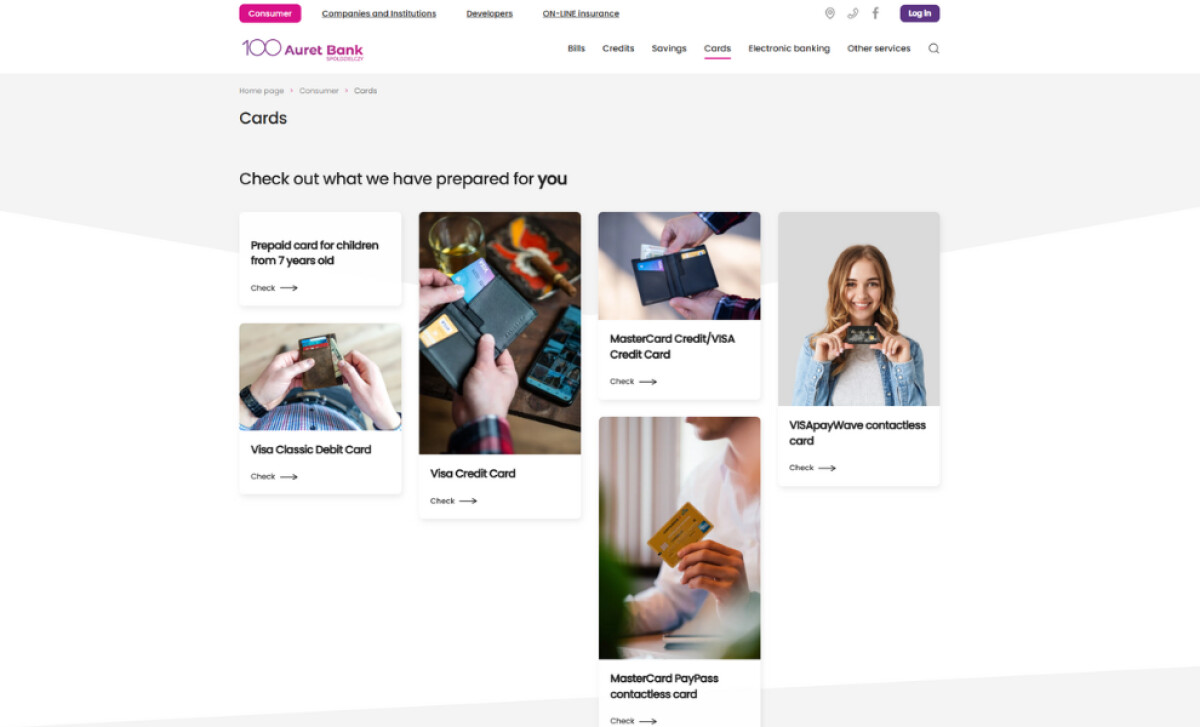Open the Cards menu item
This screenshot has width=1200, height=727.
pos(717,49)
